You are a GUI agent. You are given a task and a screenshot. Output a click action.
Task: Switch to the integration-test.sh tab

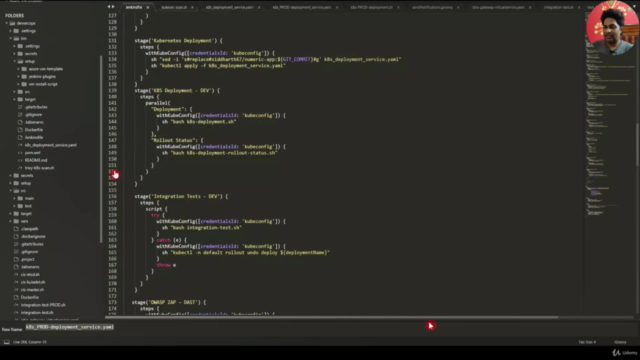click(x=559, y=7)
